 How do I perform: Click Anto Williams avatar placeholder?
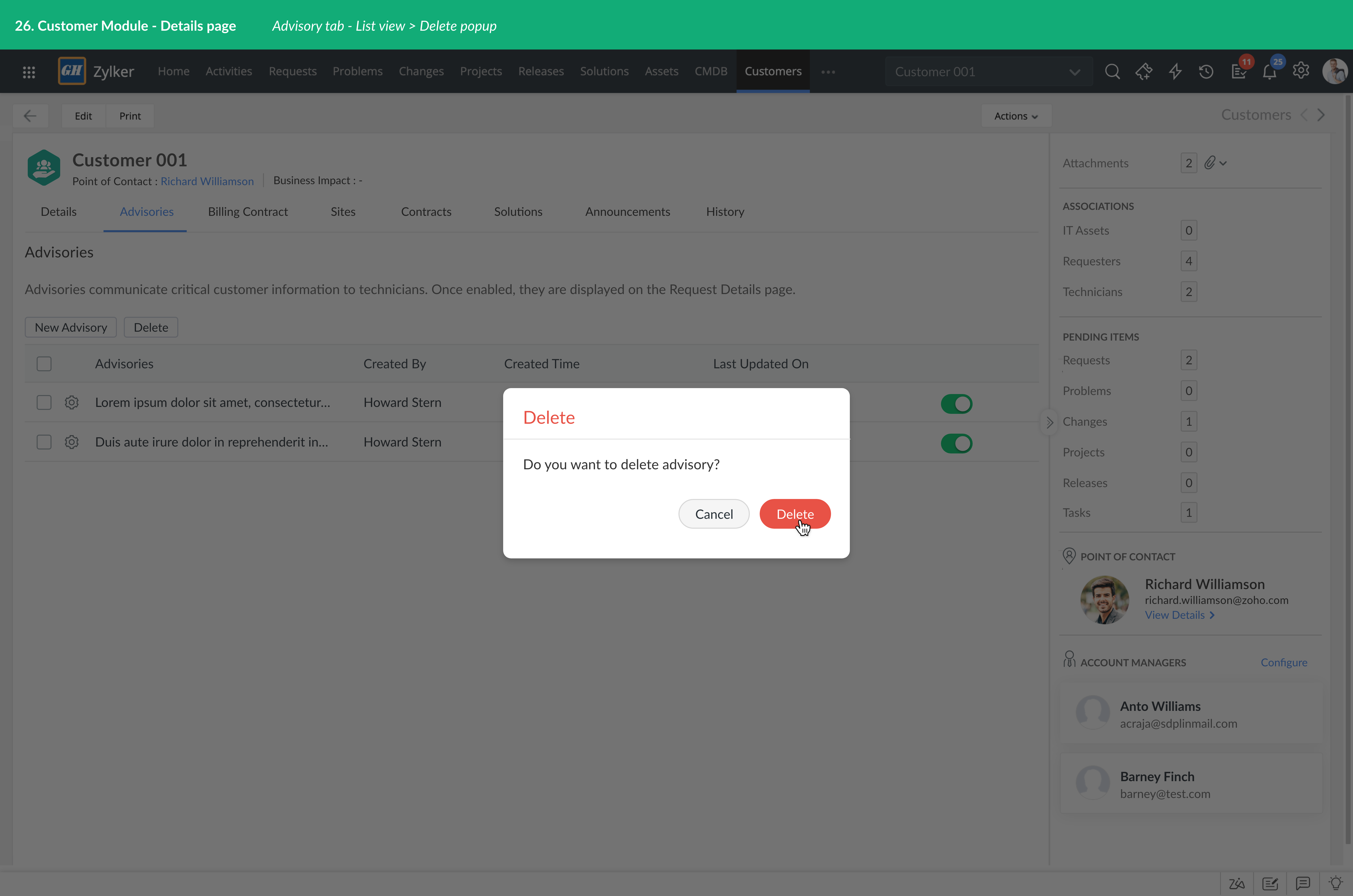pos(1093,712)
